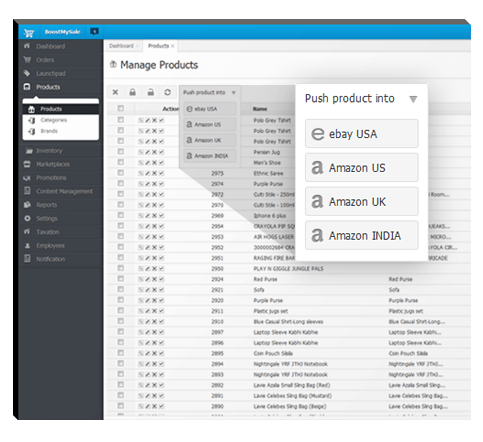This screenshot has height=442, width=483.
Task: Close the Products tab with its X
Action: pyautogui.click(x=172, y=46)
